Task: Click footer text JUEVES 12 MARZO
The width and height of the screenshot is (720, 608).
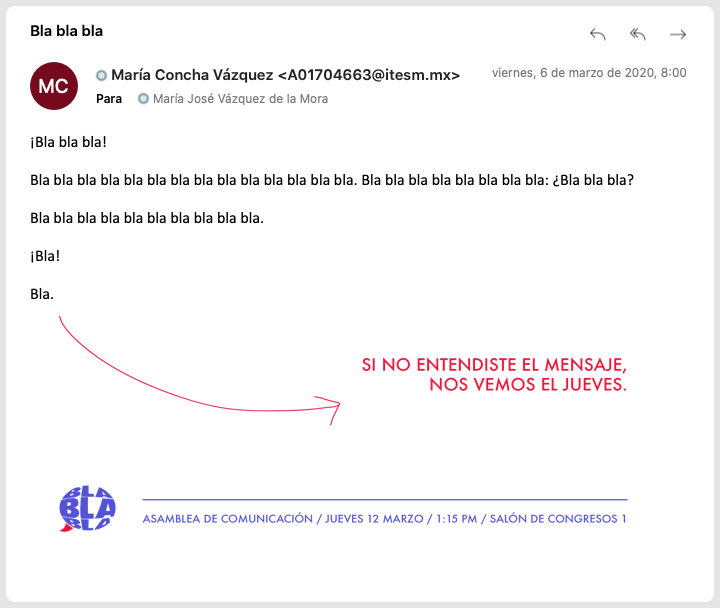Action: click(x=374, y=519)
